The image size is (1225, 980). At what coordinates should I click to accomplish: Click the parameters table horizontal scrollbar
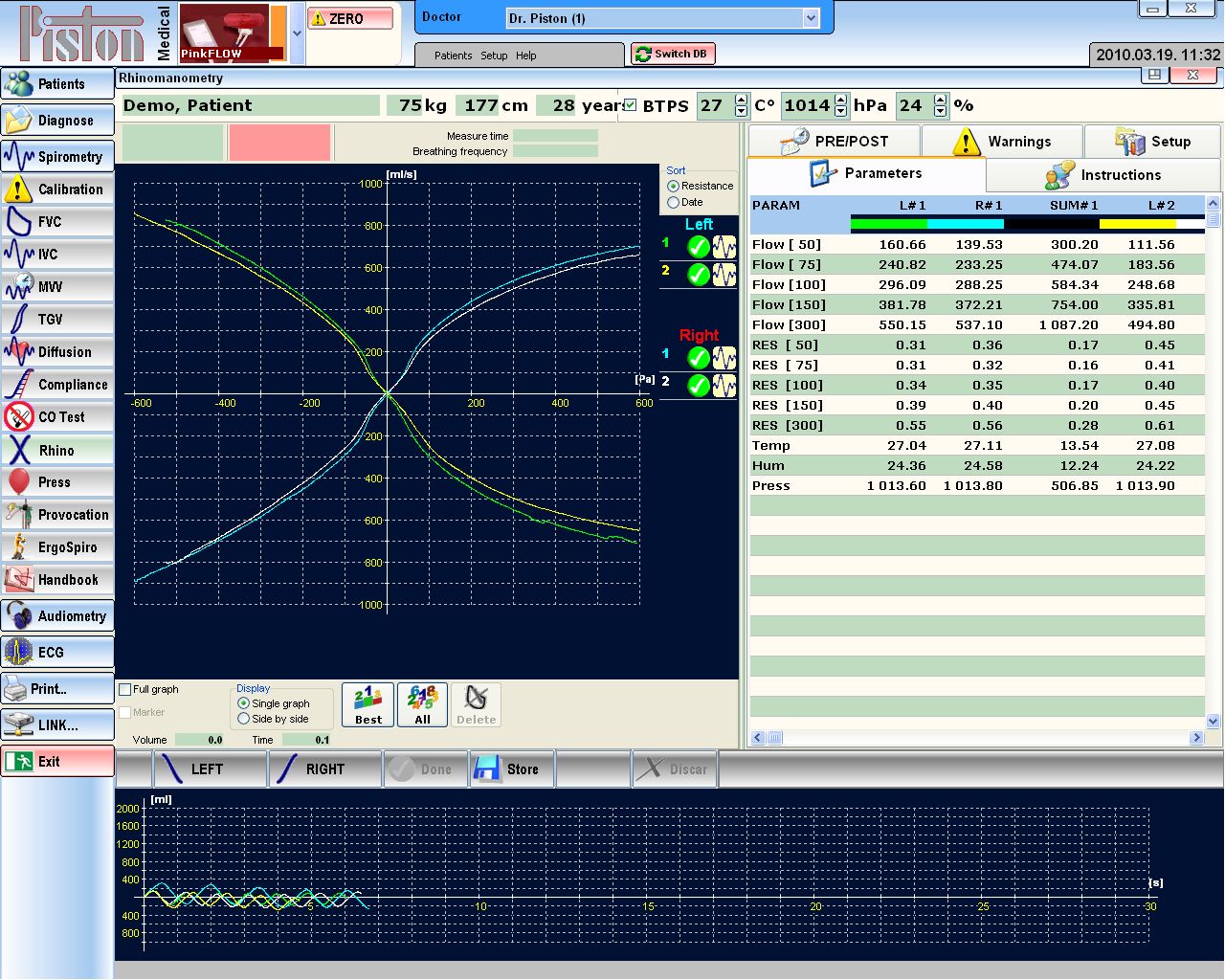click(x=976, y=738)
